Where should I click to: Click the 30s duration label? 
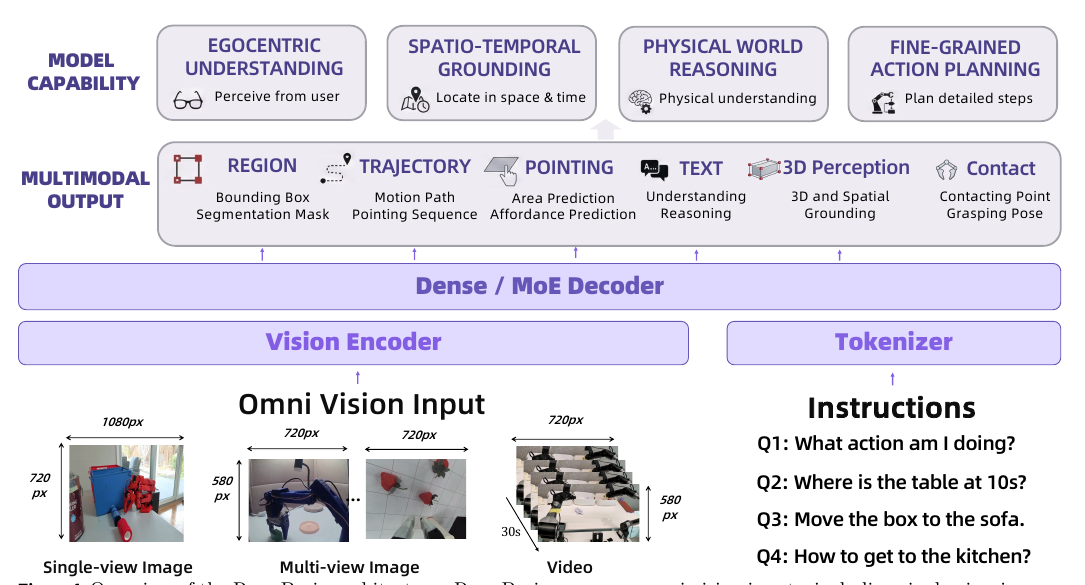pyautogui.click(x=511, y=532)
